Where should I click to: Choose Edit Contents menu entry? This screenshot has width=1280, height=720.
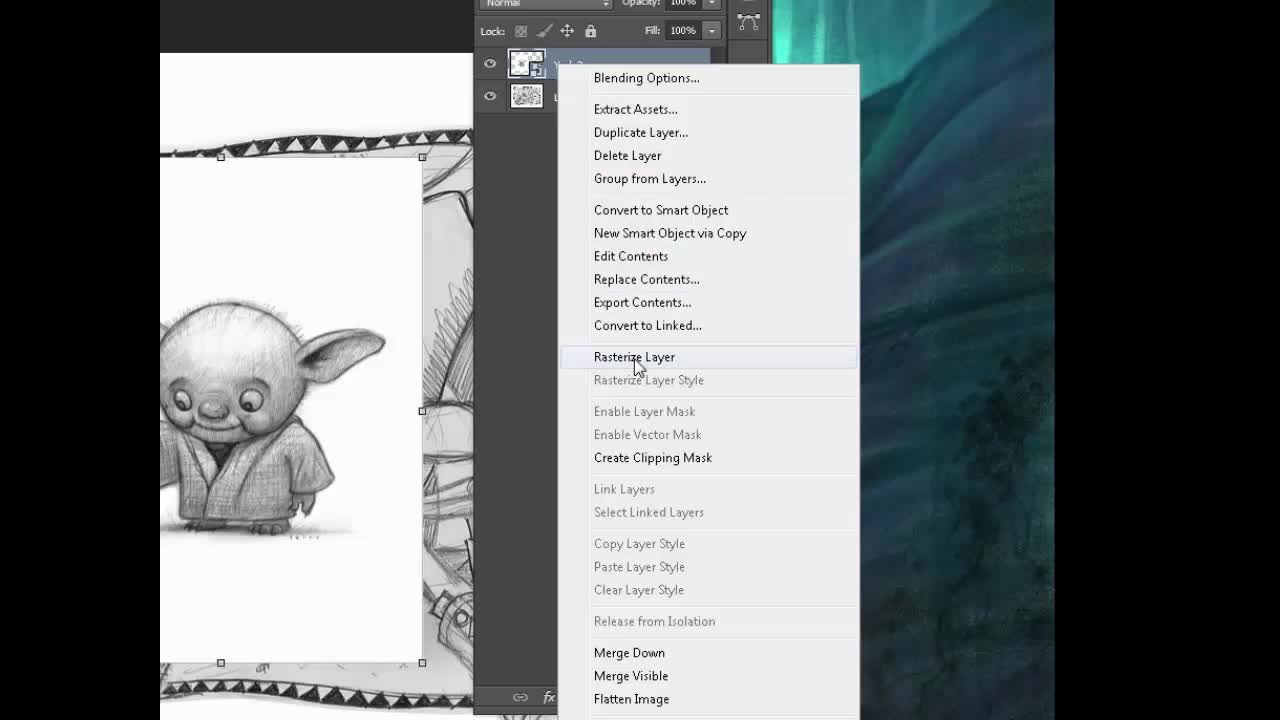630,256
